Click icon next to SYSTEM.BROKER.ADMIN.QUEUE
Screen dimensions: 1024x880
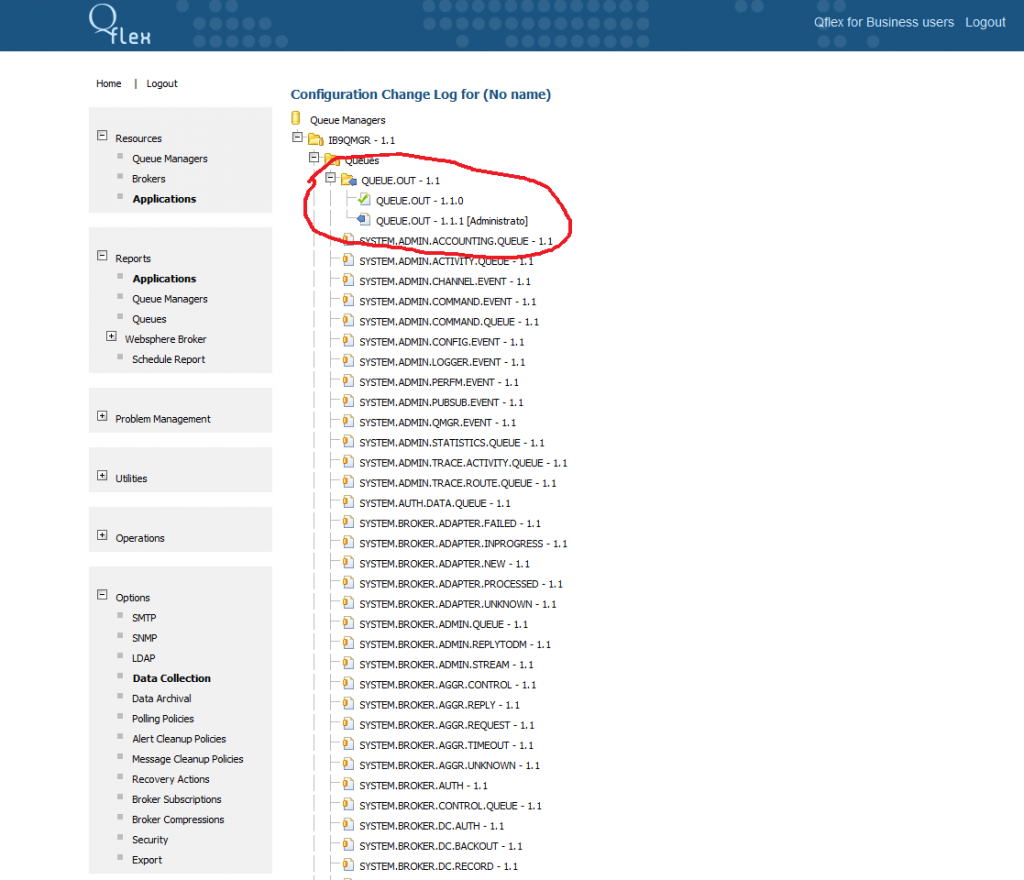(348, 623)
